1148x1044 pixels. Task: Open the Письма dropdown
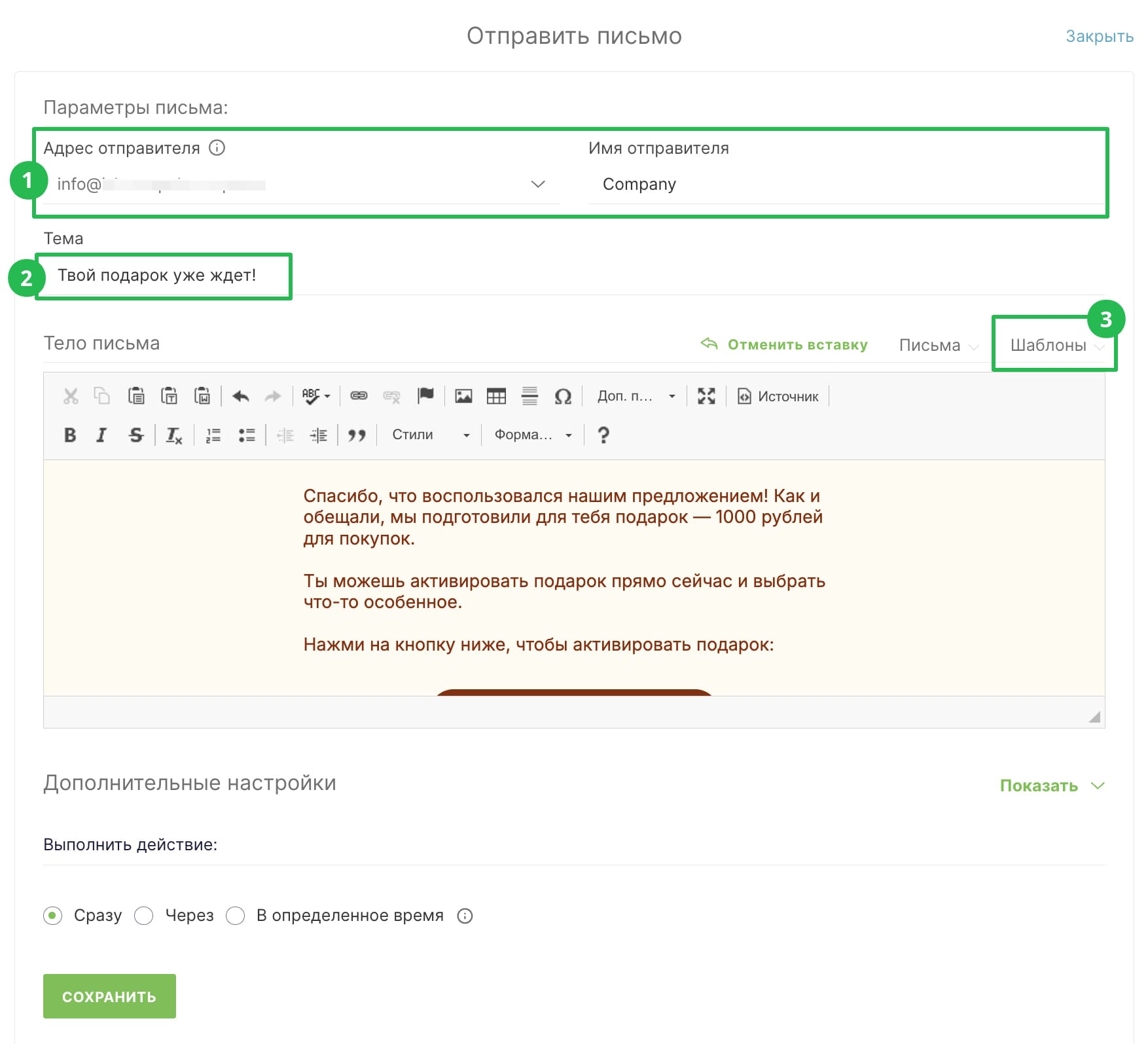[939, 345]
